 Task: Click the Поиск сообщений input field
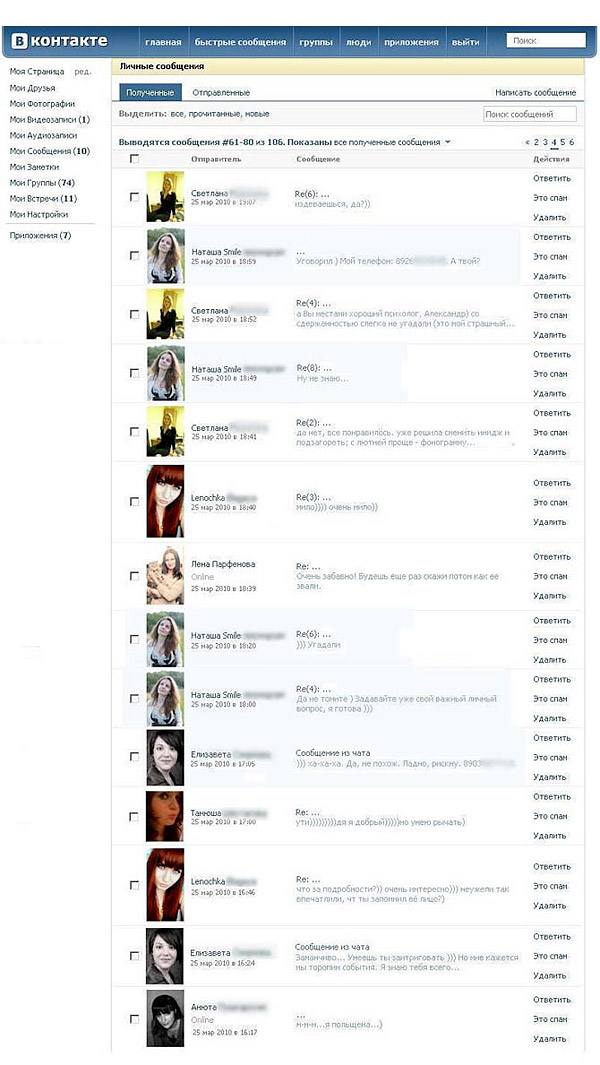(x=529, y=114)
